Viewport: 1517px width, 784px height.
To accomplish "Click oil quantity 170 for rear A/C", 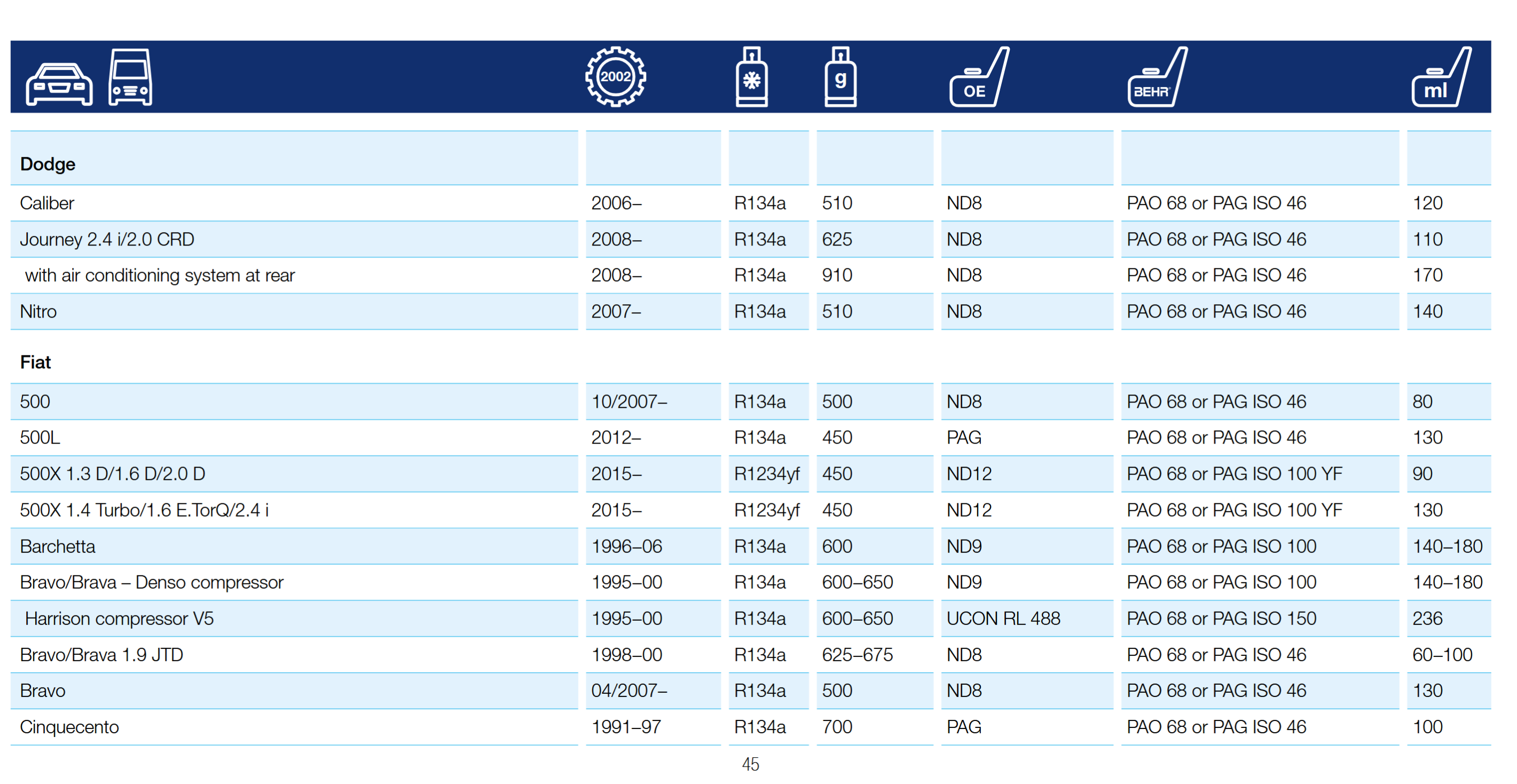I will [1427, 275].
